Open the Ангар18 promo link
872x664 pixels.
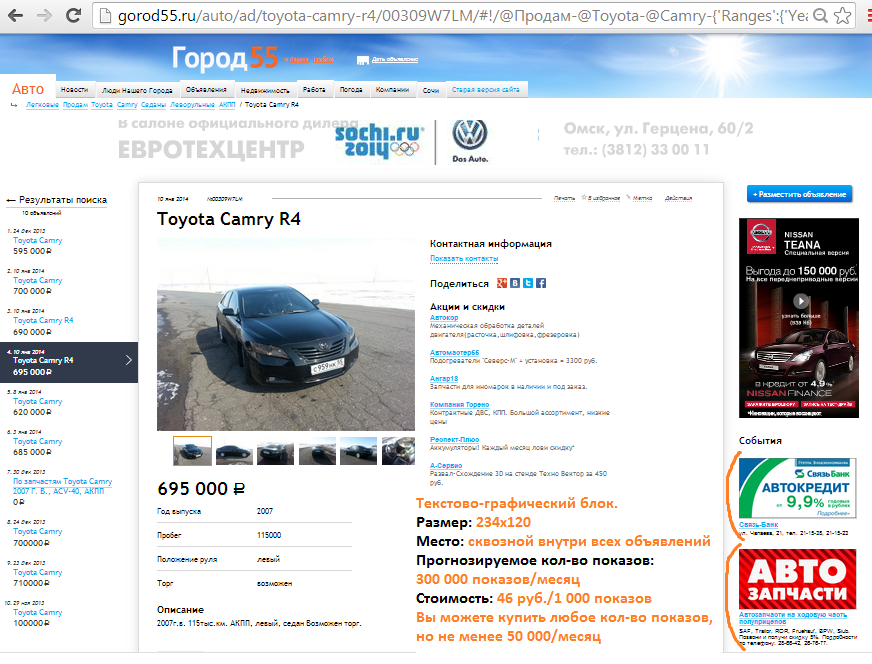pos(444,378)
